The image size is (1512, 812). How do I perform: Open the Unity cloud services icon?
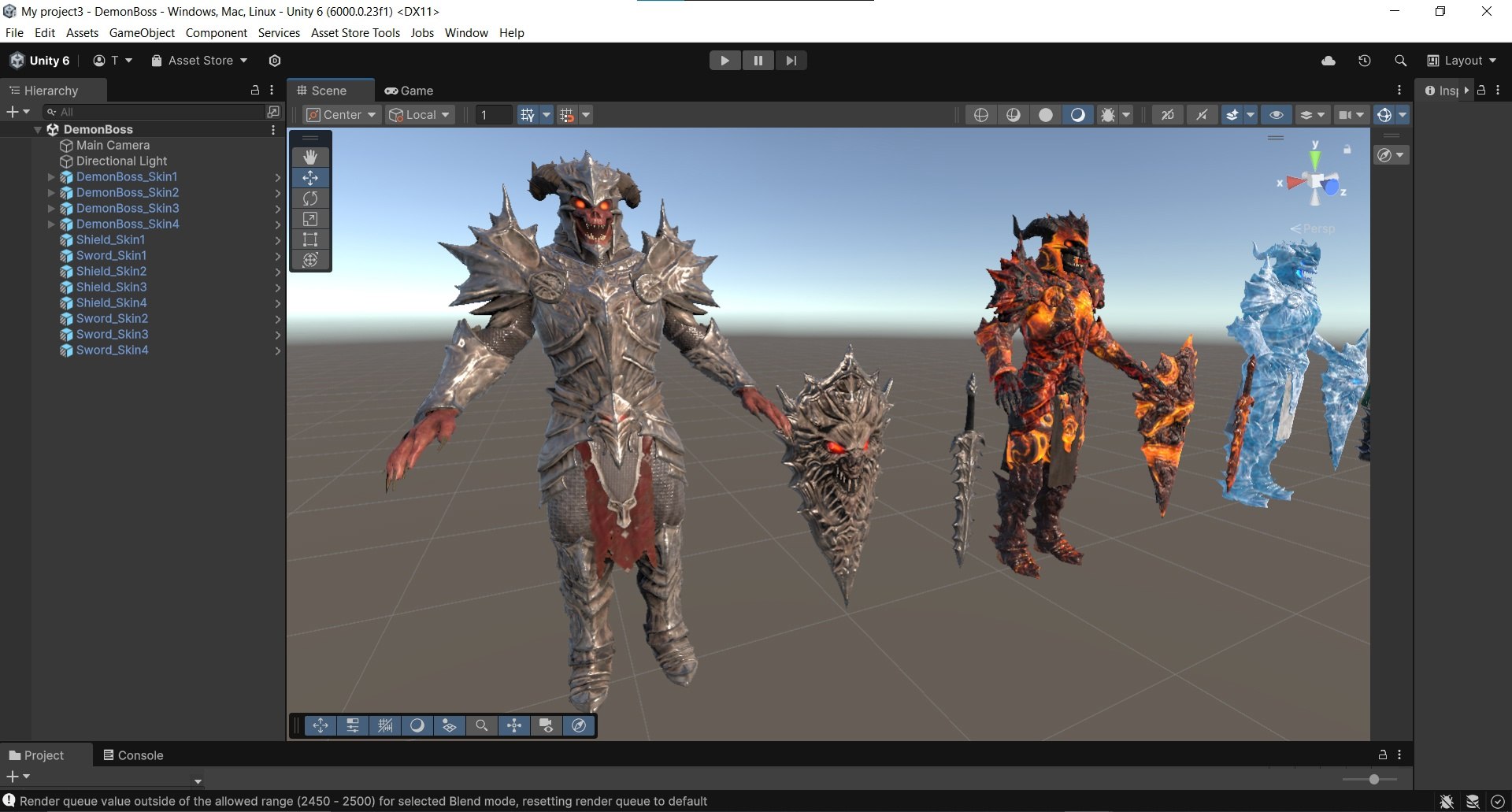(1329, 61)
